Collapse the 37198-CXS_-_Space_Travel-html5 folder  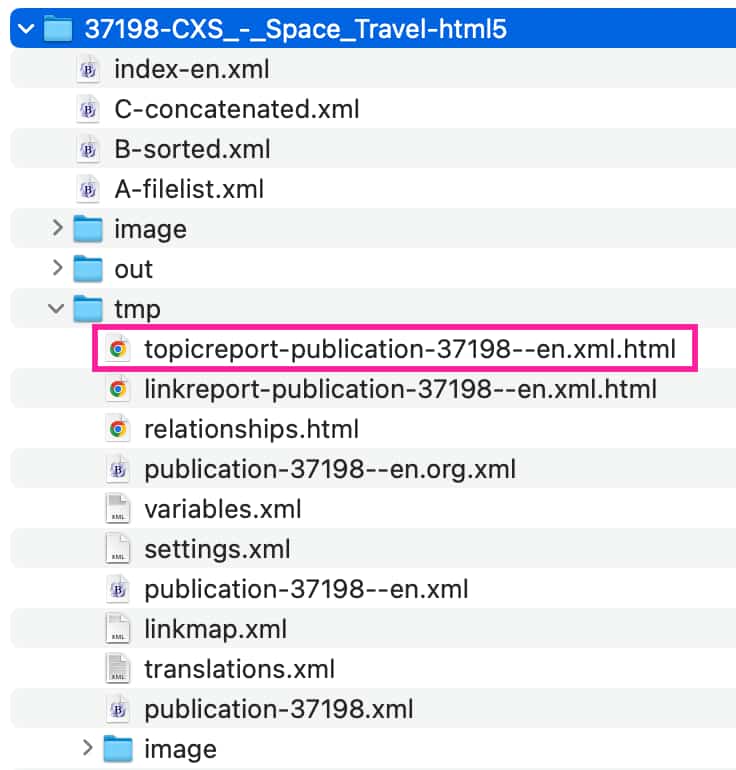coord(27,29)
